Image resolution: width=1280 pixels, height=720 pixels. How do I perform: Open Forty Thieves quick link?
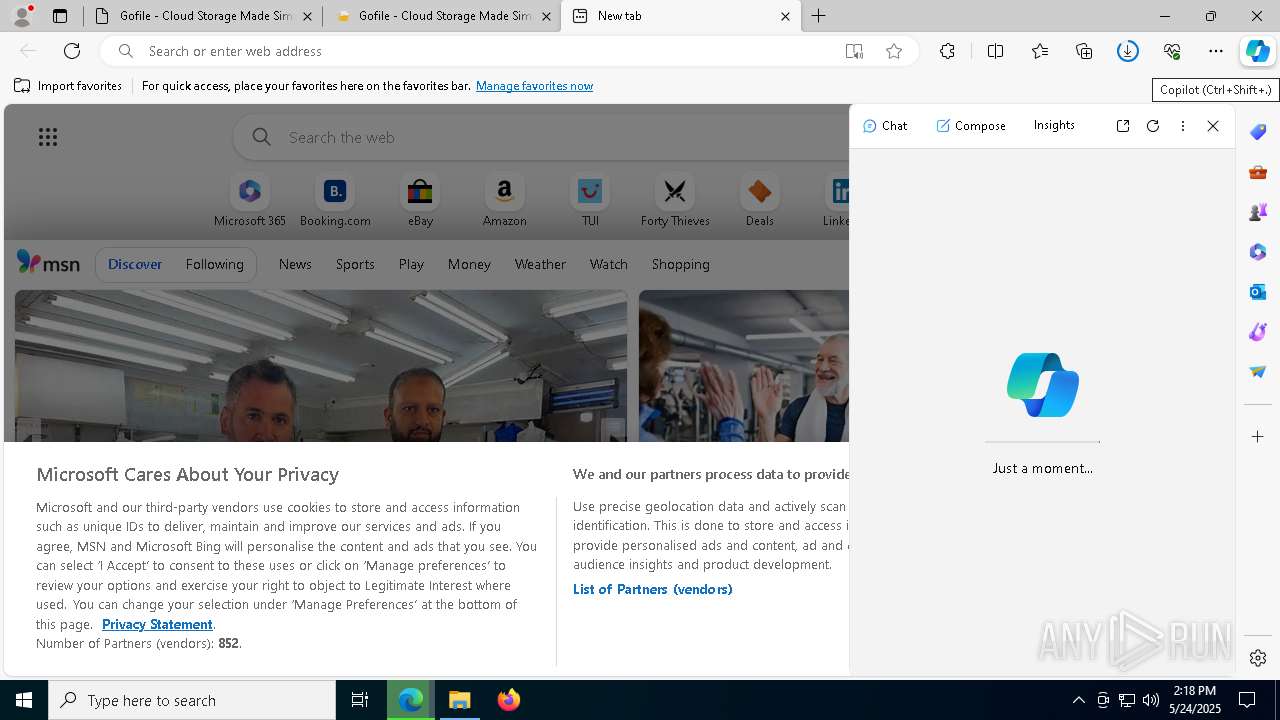pyautogui.click(x=675, y=201)
